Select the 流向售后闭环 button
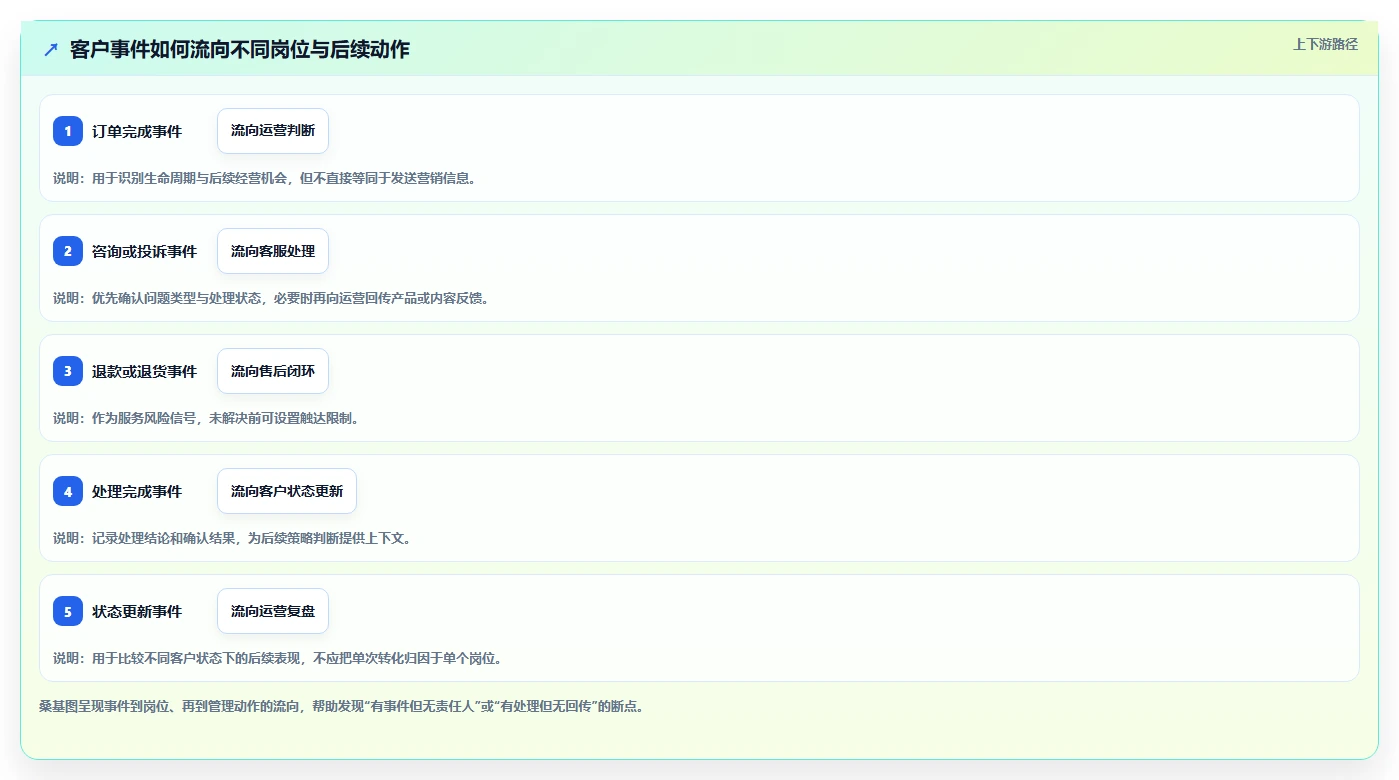 pos(273,371)
